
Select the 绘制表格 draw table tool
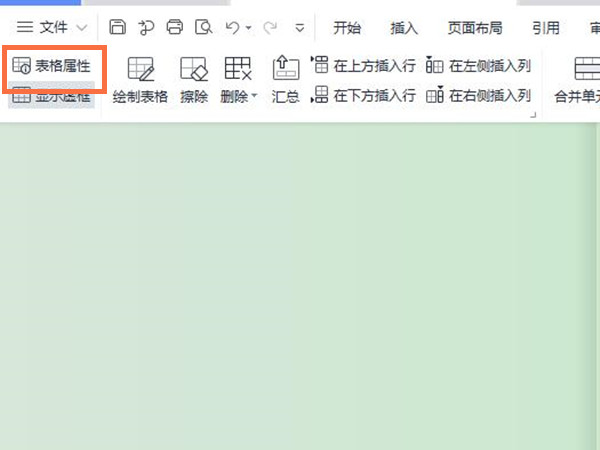click(140, 80)
